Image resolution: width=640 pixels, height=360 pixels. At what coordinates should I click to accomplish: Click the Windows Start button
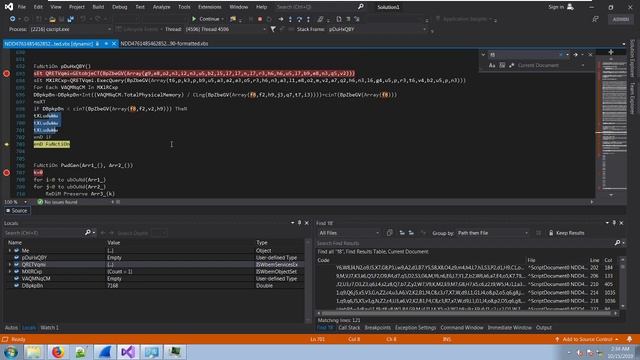(10, 352)
